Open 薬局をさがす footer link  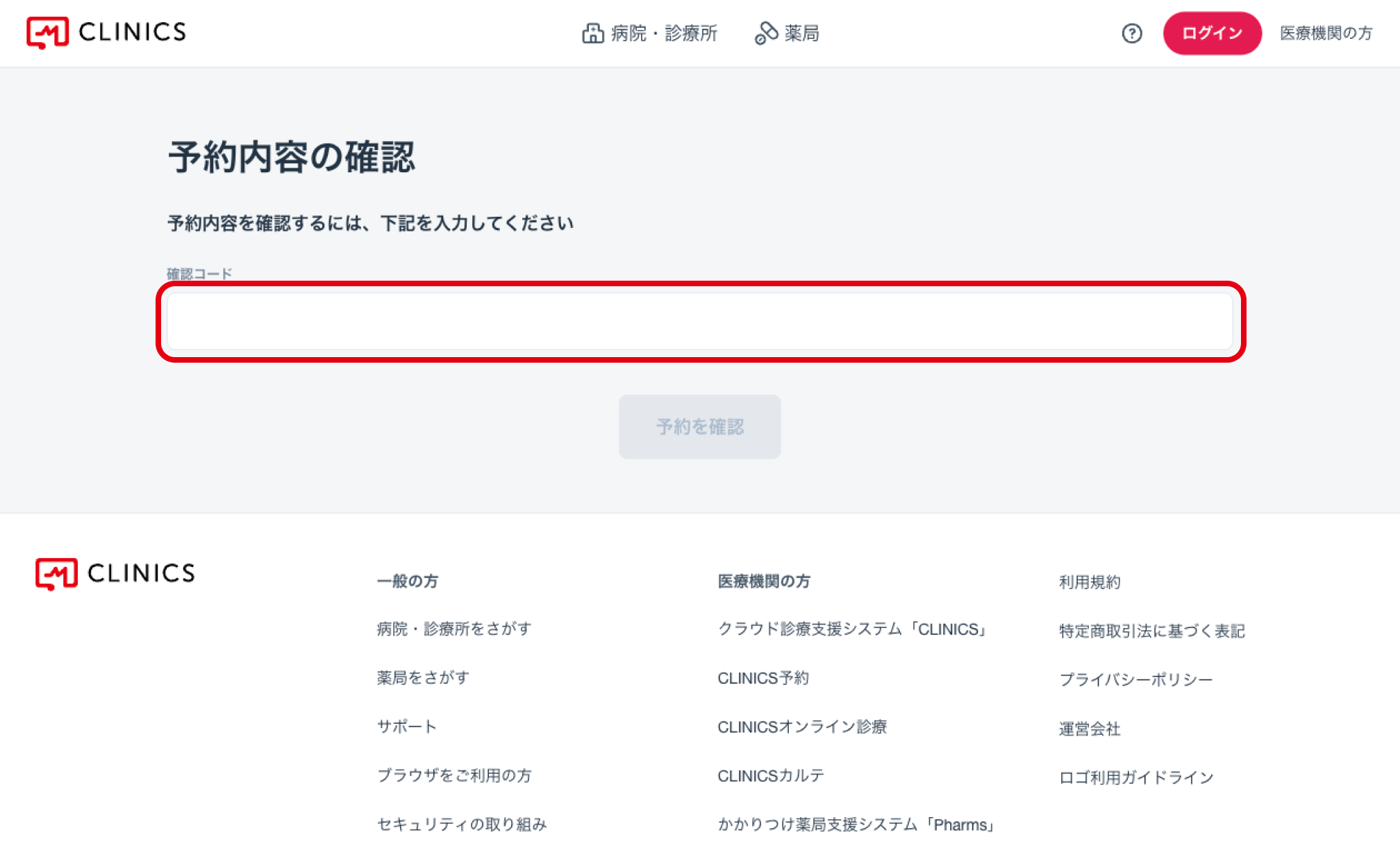point(423,677)
